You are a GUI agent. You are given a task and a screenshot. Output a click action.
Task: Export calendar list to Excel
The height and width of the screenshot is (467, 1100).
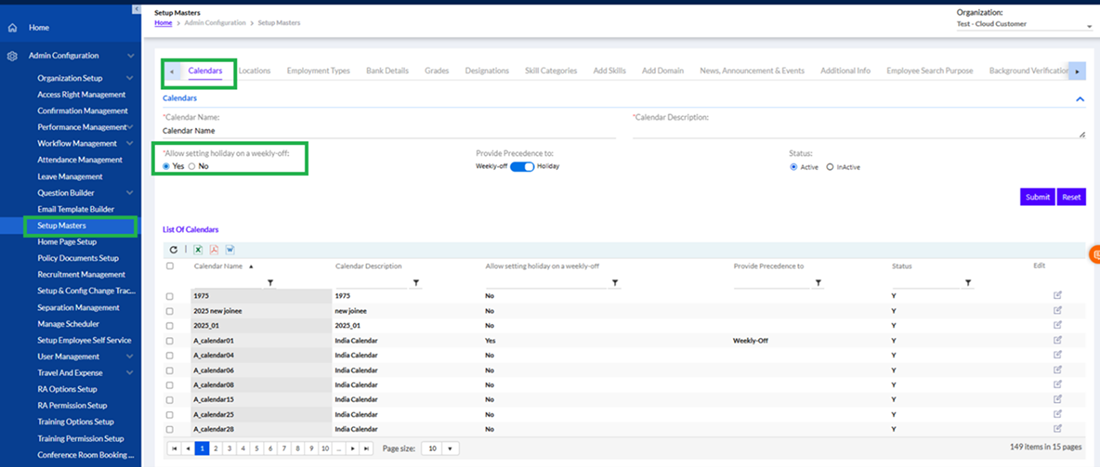[x=197, y=249]
